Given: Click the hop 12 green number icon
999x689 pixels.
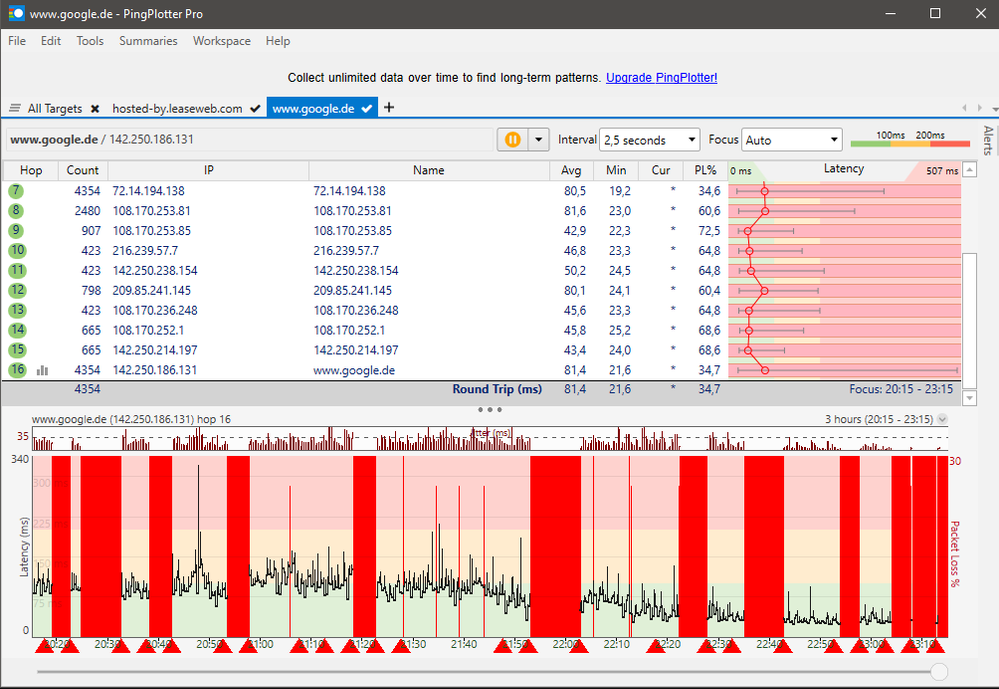Looking at the screenshot, I should [16, 290].
